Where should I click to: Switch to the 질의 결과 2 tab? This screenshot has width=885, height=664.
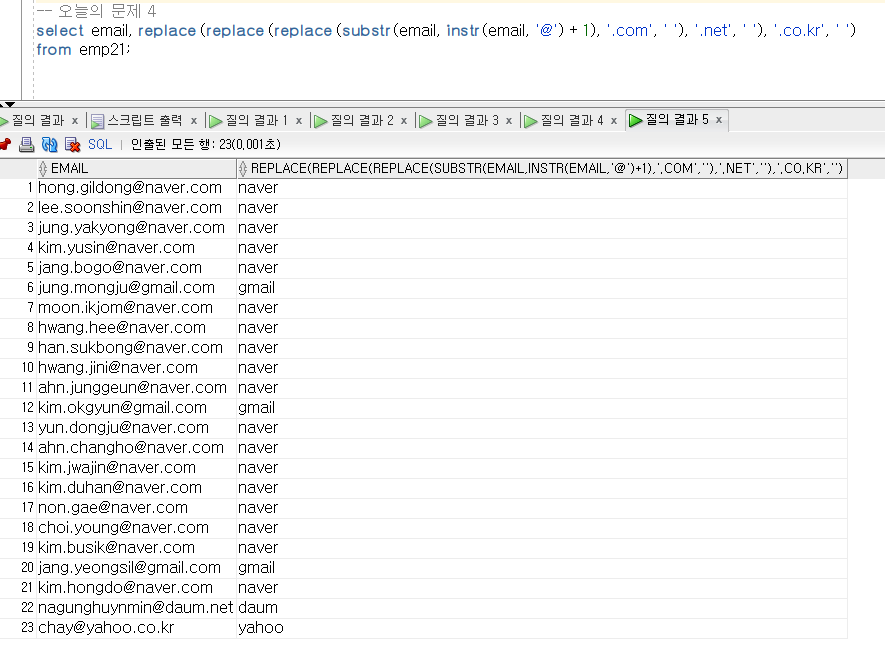(362, 120)
